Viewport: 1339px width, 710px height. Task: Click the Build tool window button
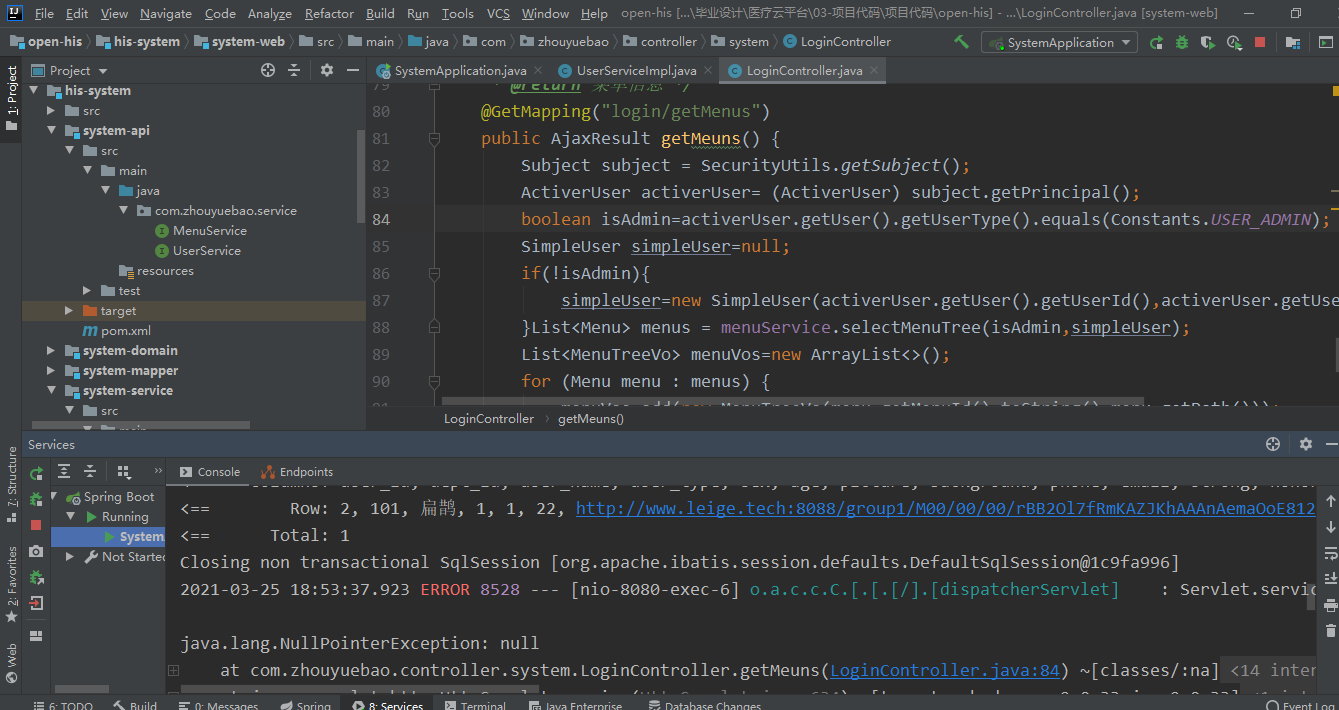click(135, 704)
